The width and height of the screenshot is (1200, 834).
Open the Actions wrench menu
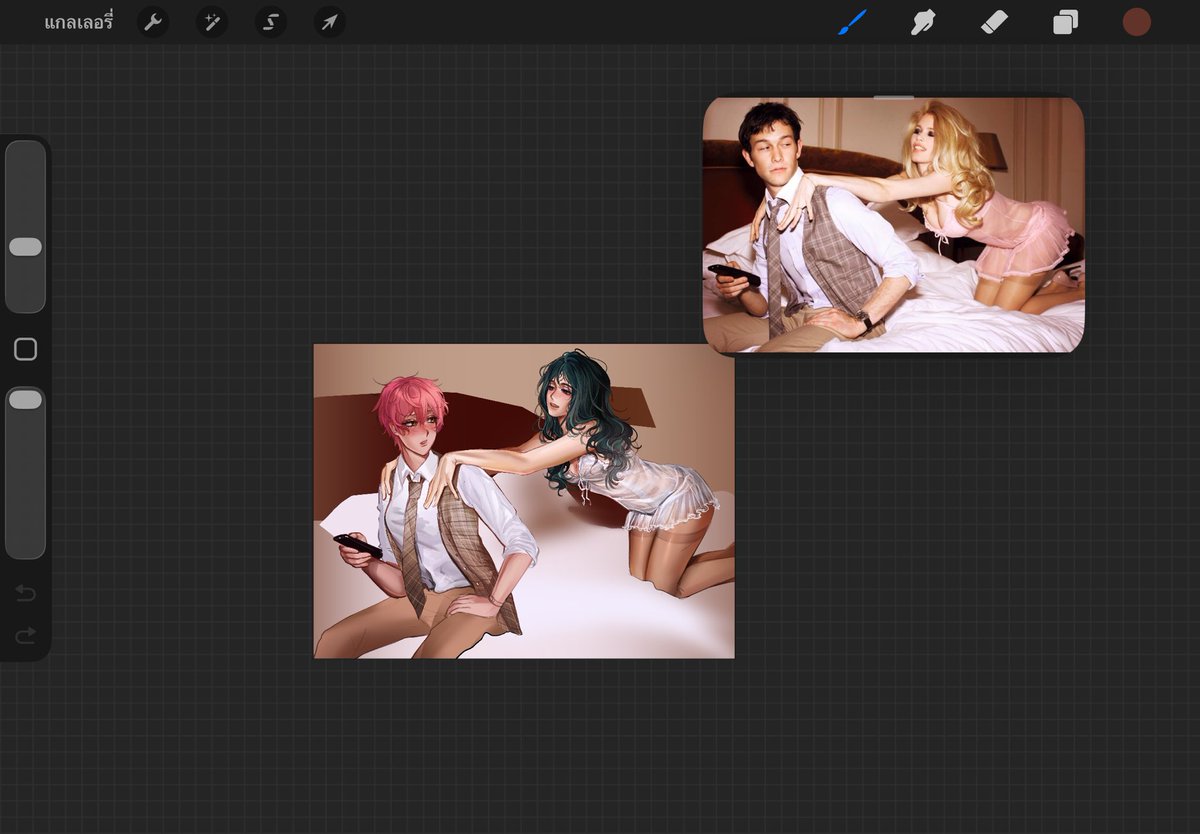point(152,22)
